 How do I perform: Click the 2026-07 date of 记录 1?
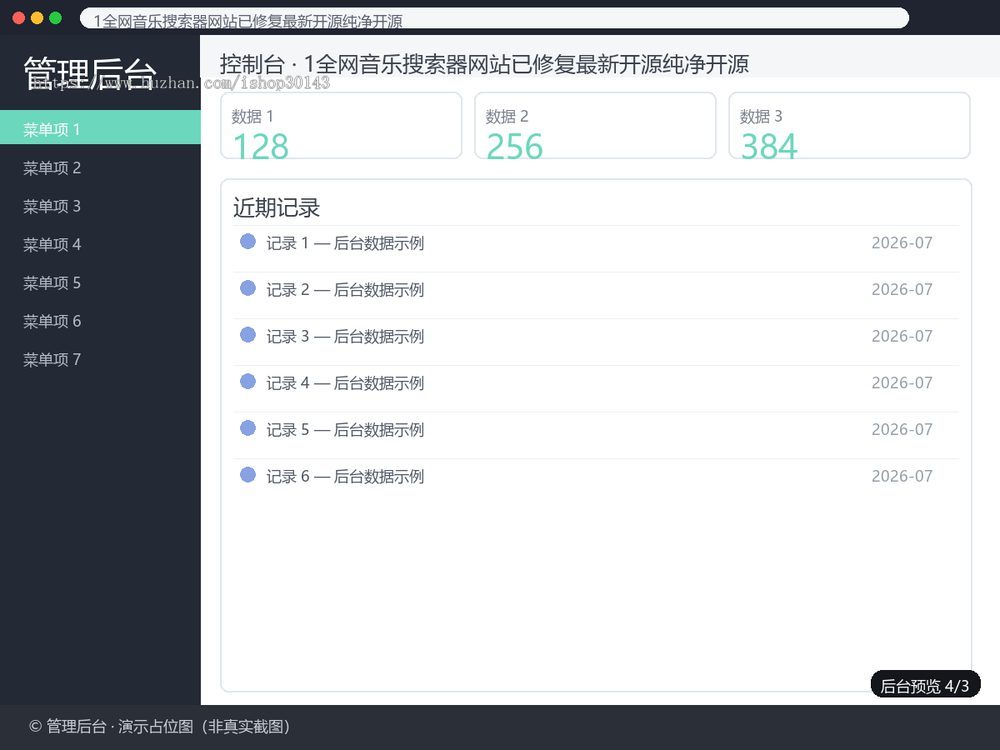[902, 243]
